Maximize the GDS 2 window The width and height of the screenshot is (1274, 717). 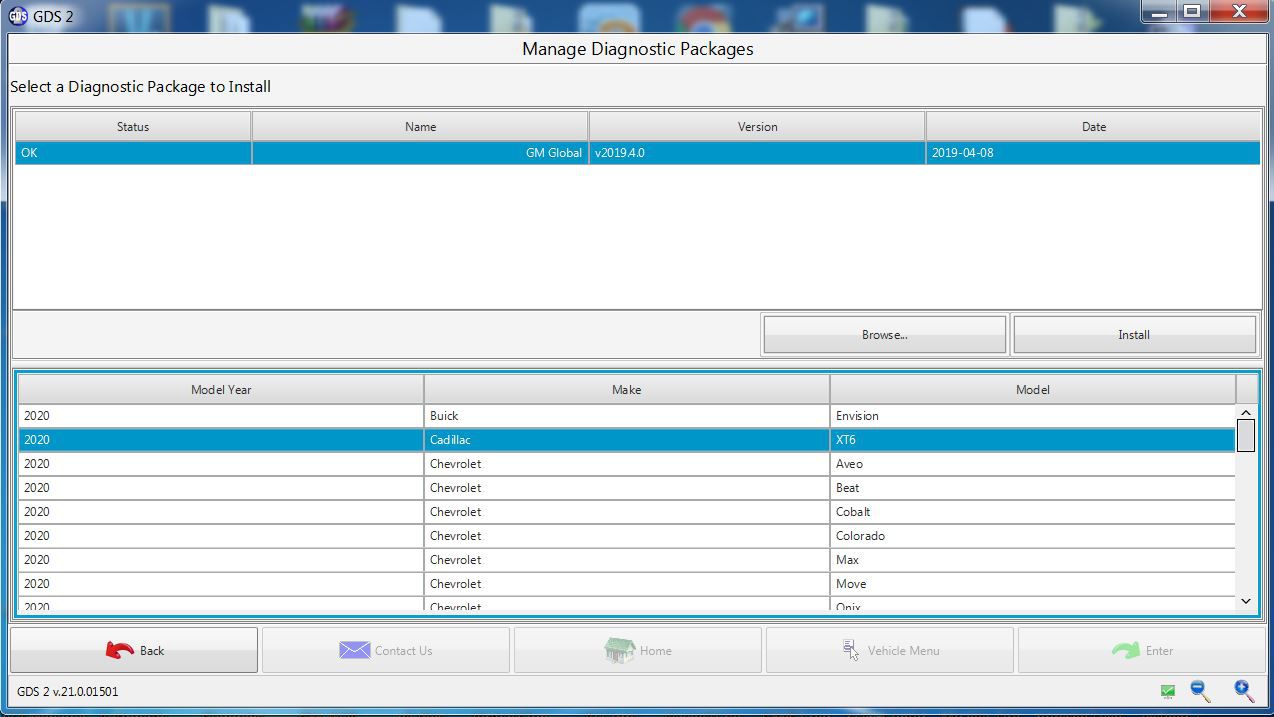click(x=1192, y=12)
